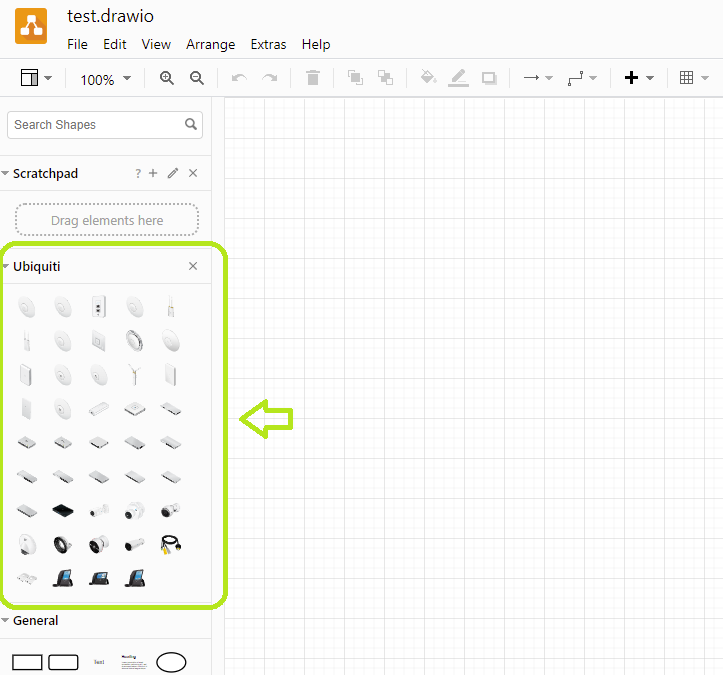The height and width of the screenshot is (675, 723).
Task: Toggle the Shadow icon in toolbar
Action: [489, 78]
